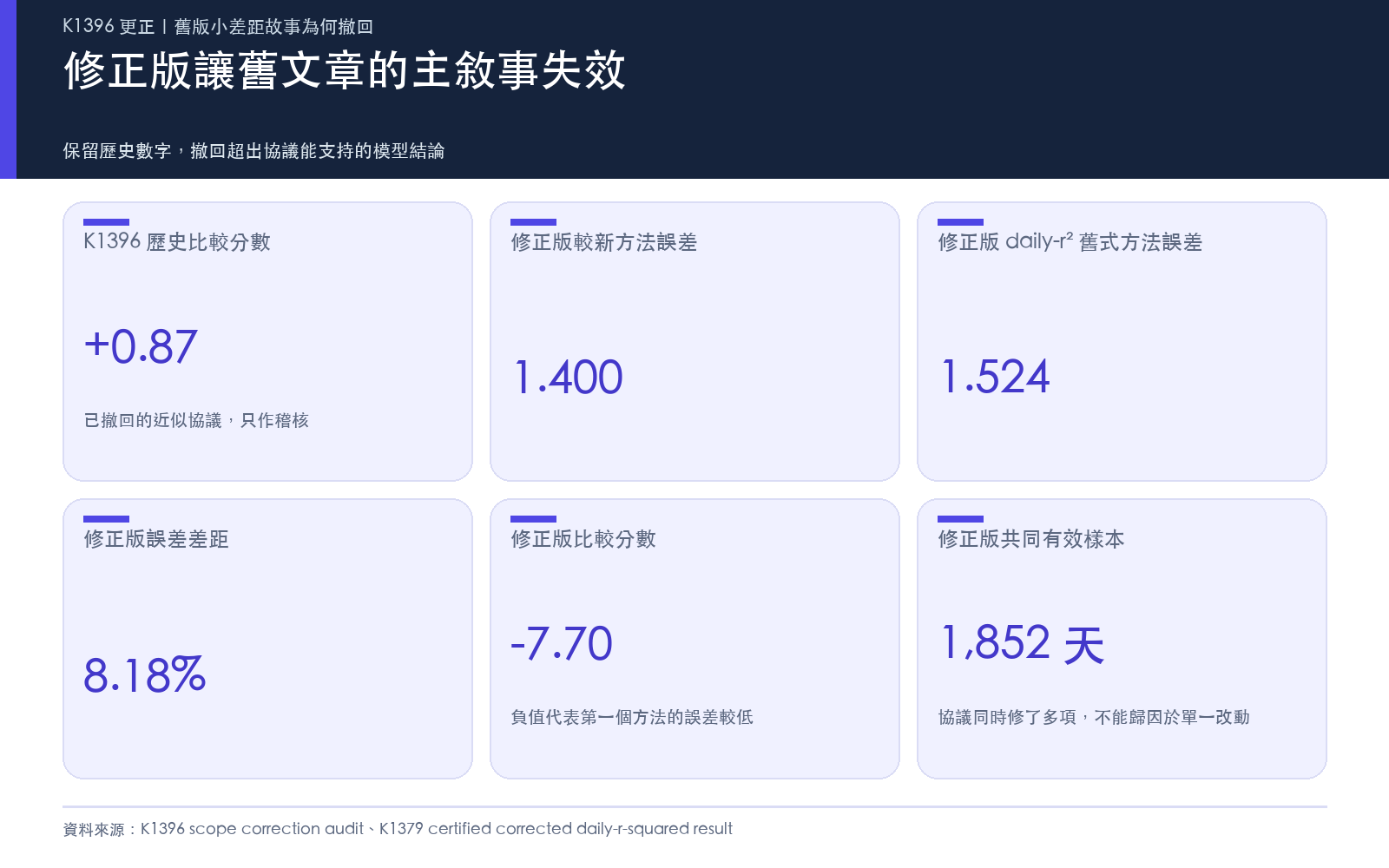Select the heading 修正版讓舊文章的主敘事失效
Viewport: 1389px width, 868px height.
coord(345,70)
